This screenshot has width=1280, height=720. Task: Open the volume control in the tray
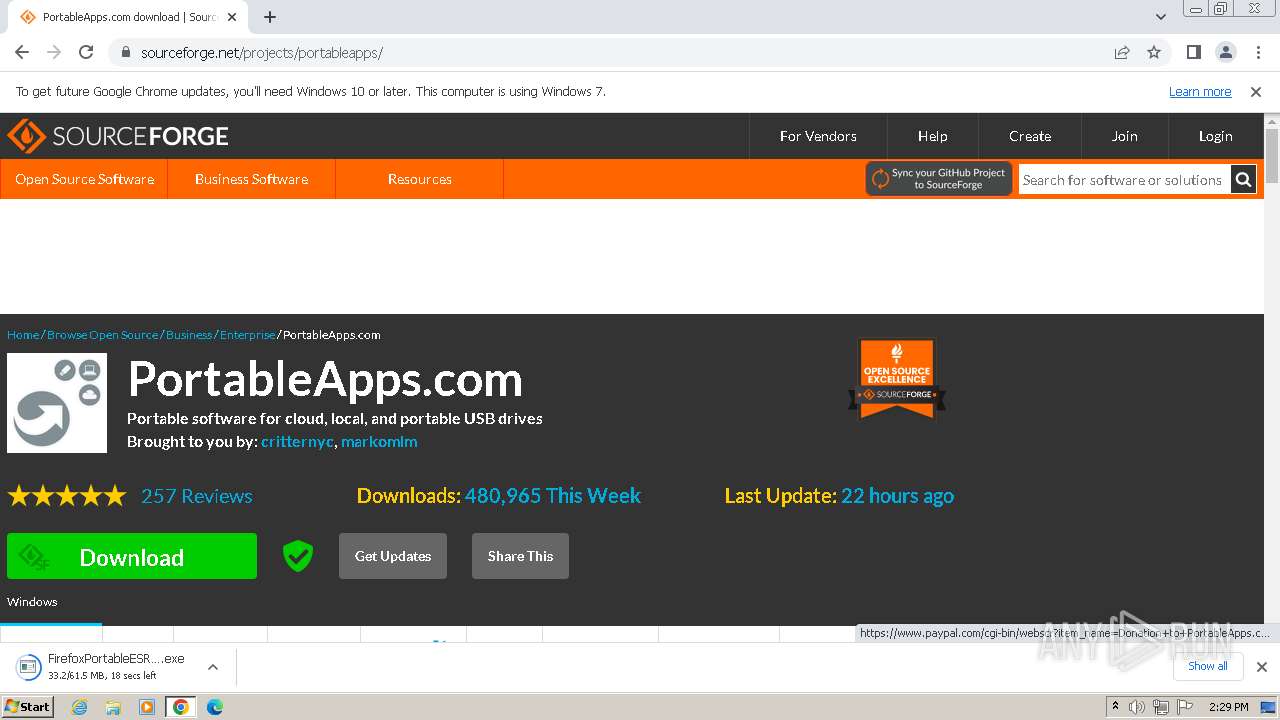click(x=1137, y=707)
